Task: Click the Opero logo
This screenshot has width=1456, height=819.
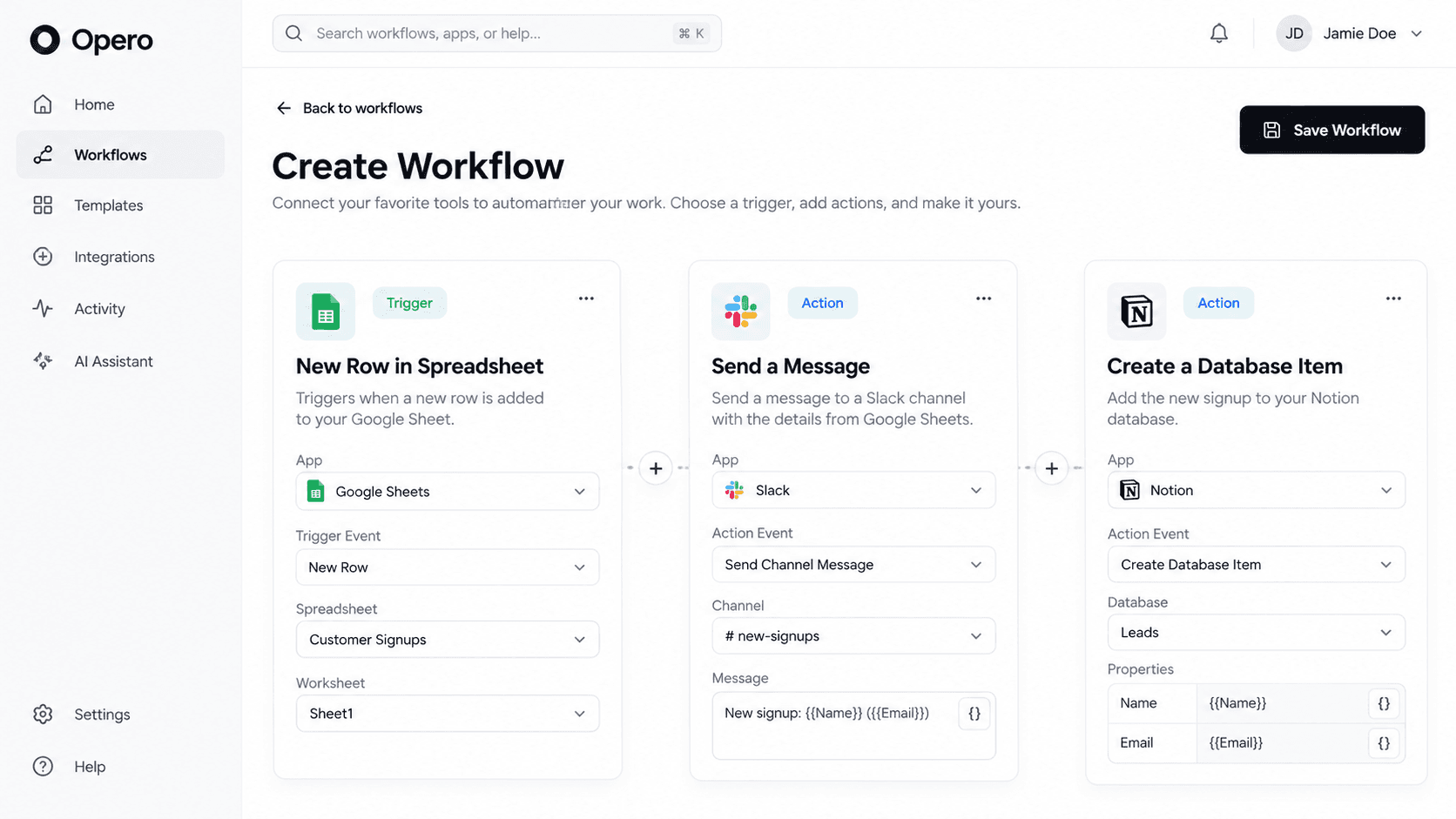Action: point(91,40)
